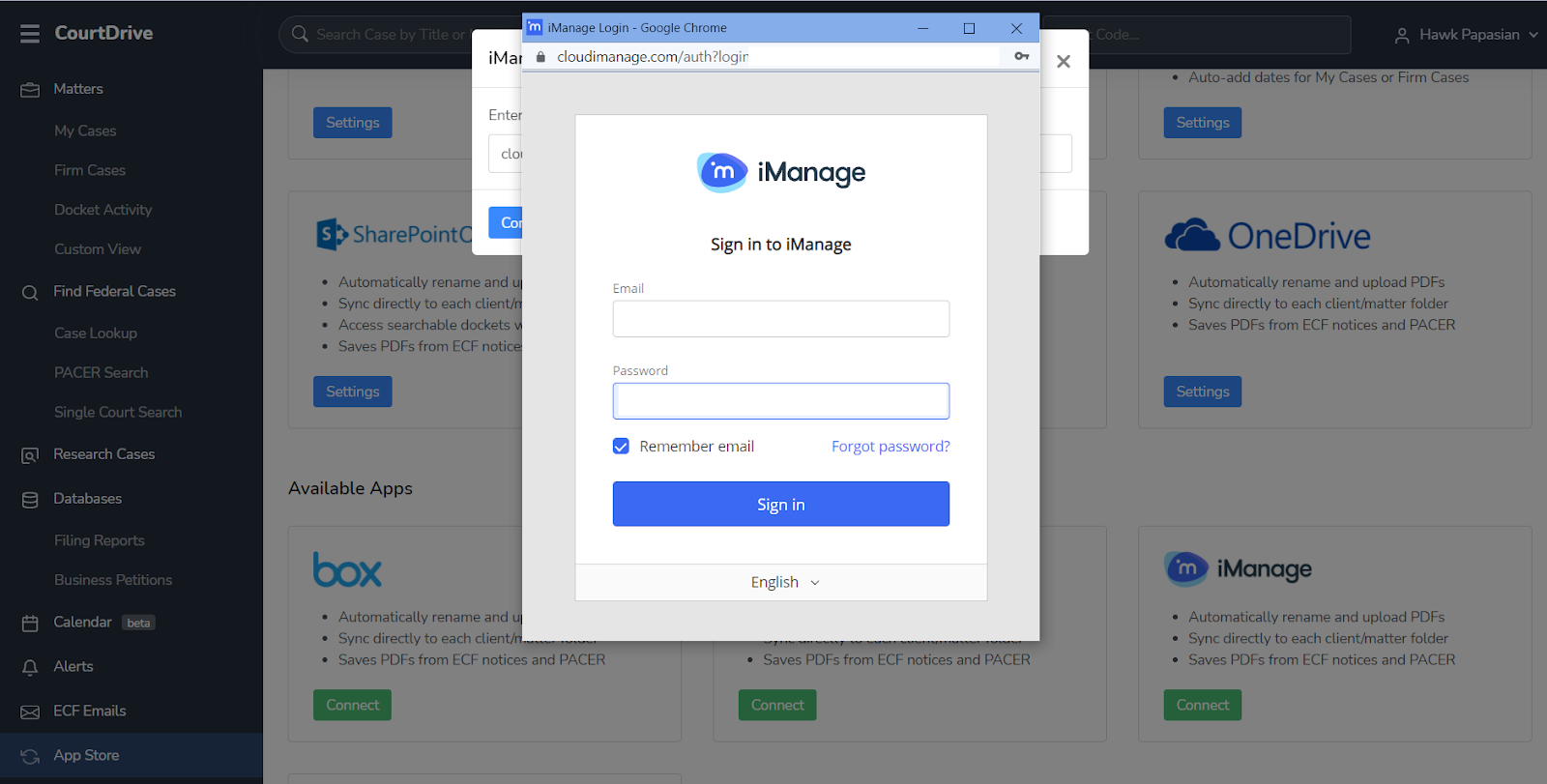Click the cloudimanage.com address bar URL
This screenshot has width=1547, height=784.
click(x=653, y=57)
